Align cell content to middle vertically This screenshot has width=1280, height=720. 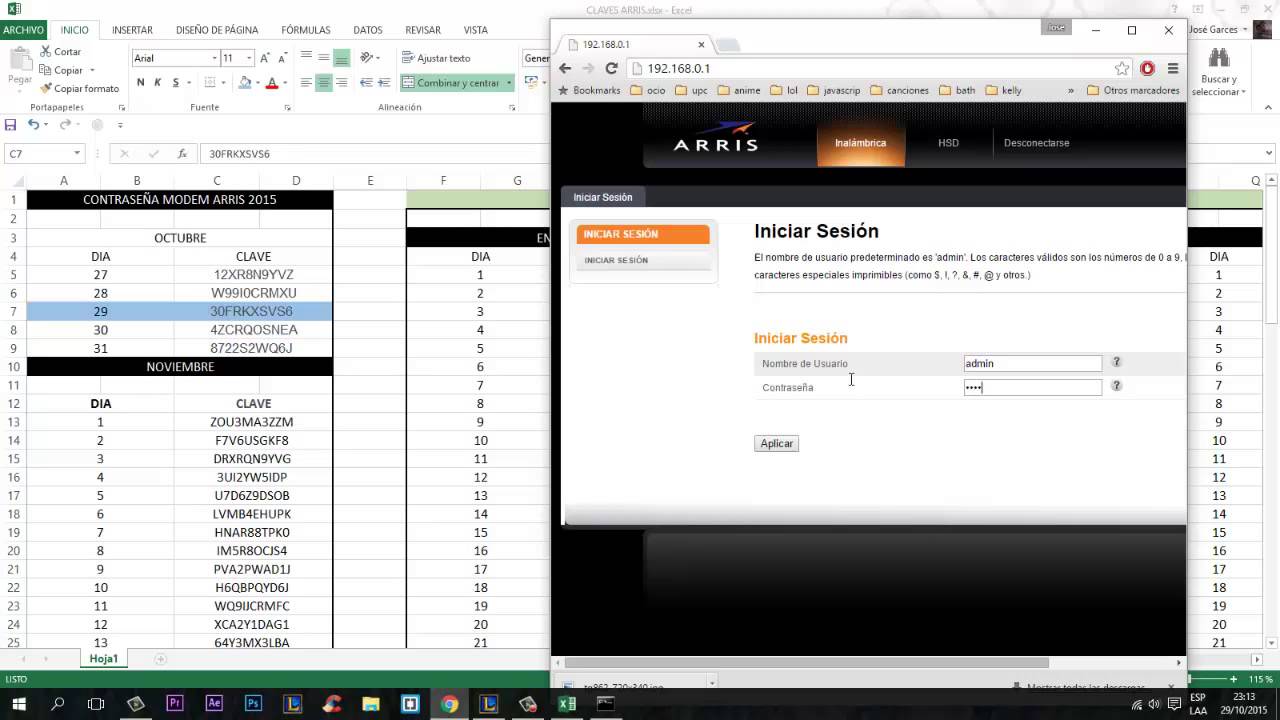point(323,58)
